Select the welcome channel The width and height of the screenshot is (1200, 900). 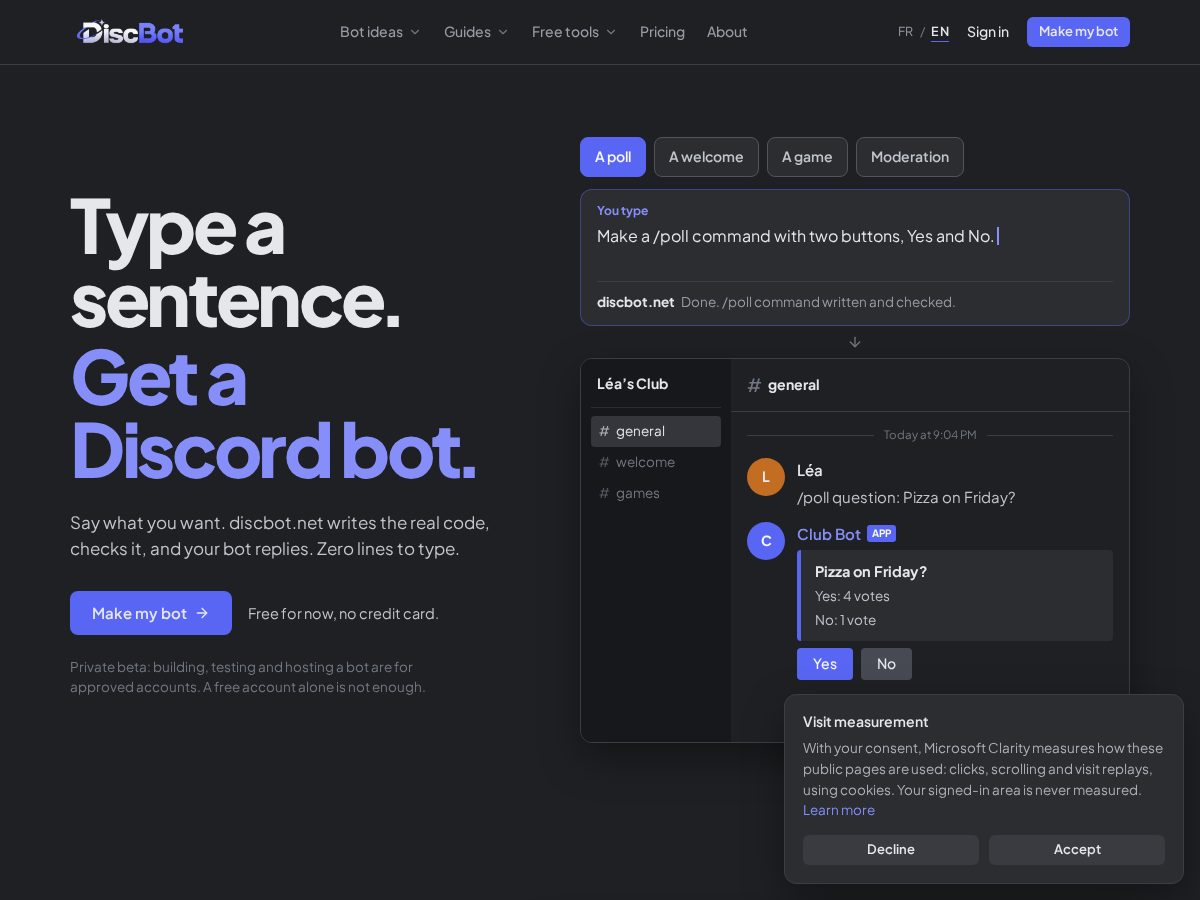656,462
